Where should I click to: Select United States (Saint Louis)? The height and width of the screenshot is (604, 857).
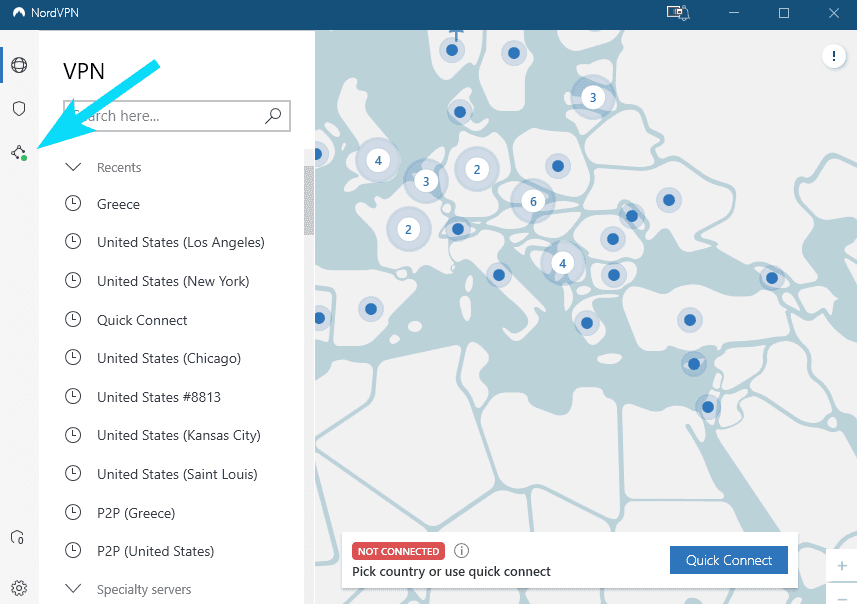(x=177, y=474)
